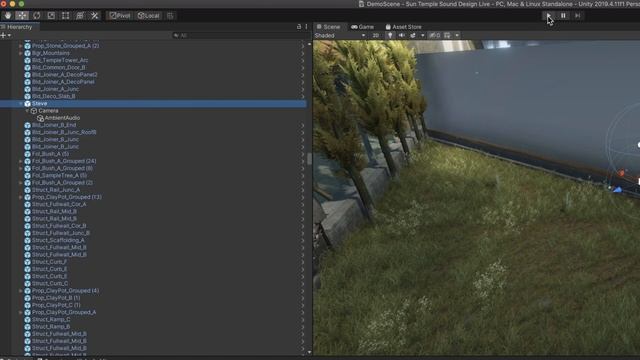This screenshot has width=640, height=360.
Task: Switch to the Hierarchy tab
Action: (19, 27)
